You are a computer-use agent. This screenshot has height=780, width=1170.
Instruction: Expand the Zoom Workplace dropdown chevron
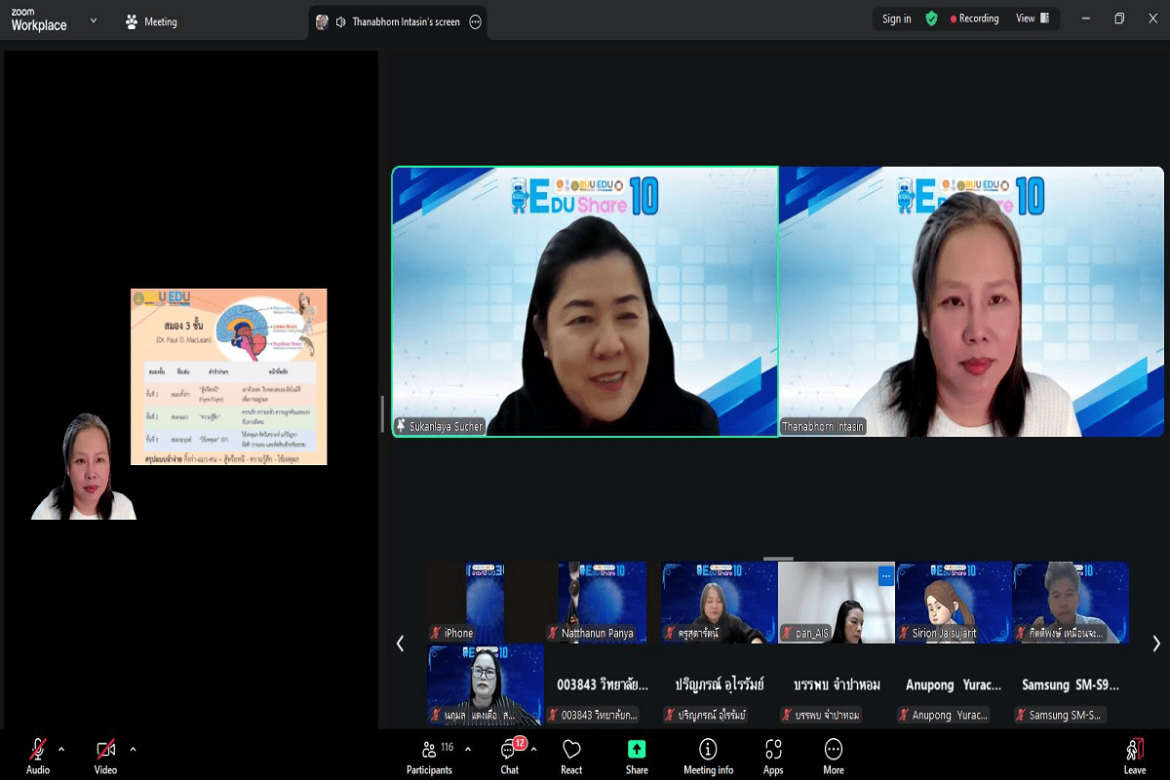94,20
